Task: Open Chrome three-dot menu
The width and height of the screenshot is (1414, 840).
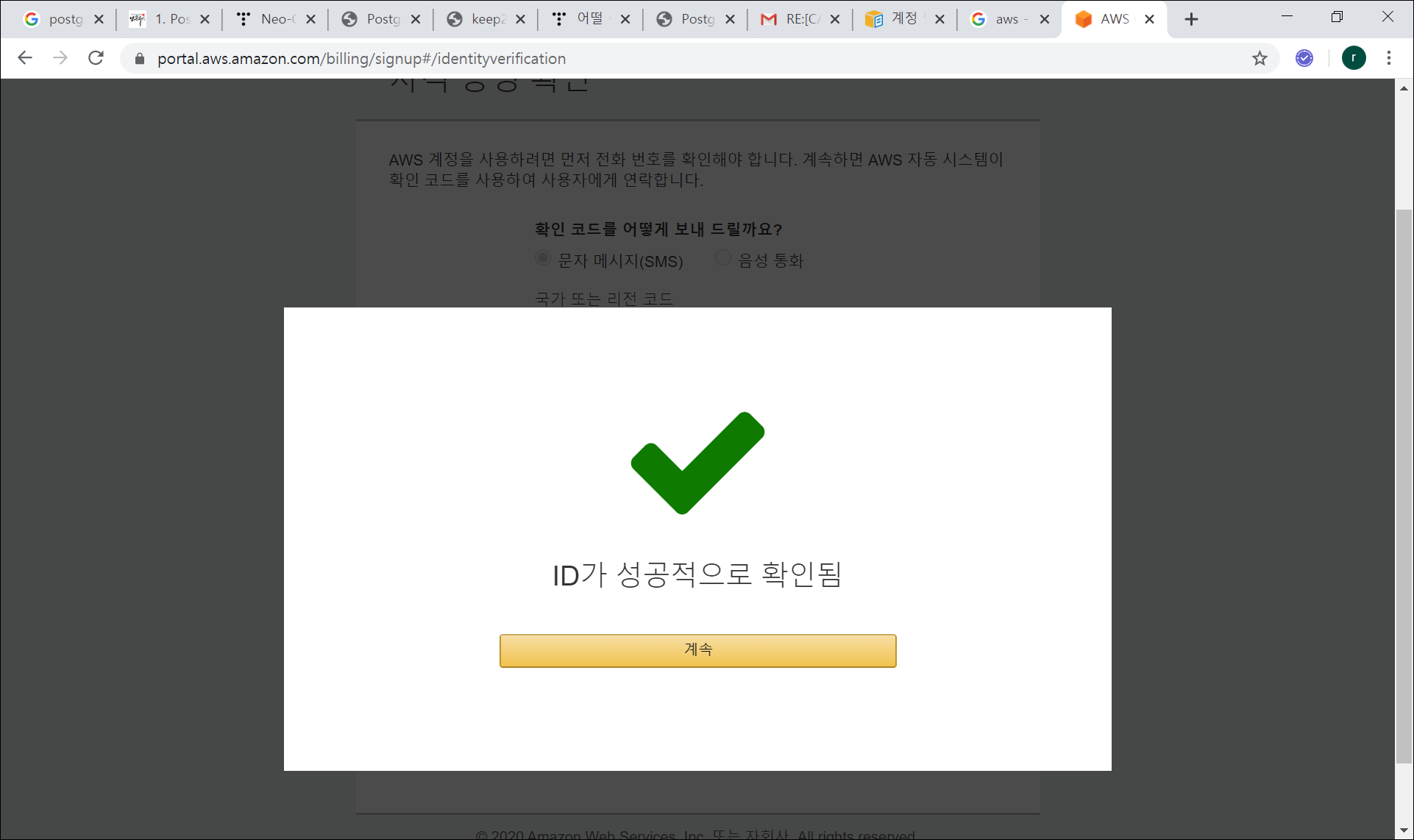Action: click(x=1389, y=58)
